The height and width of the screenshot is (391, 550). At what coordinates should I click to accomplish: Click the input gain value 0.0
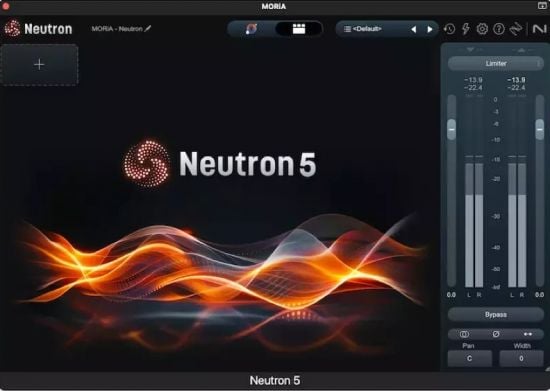pos(451,295)
